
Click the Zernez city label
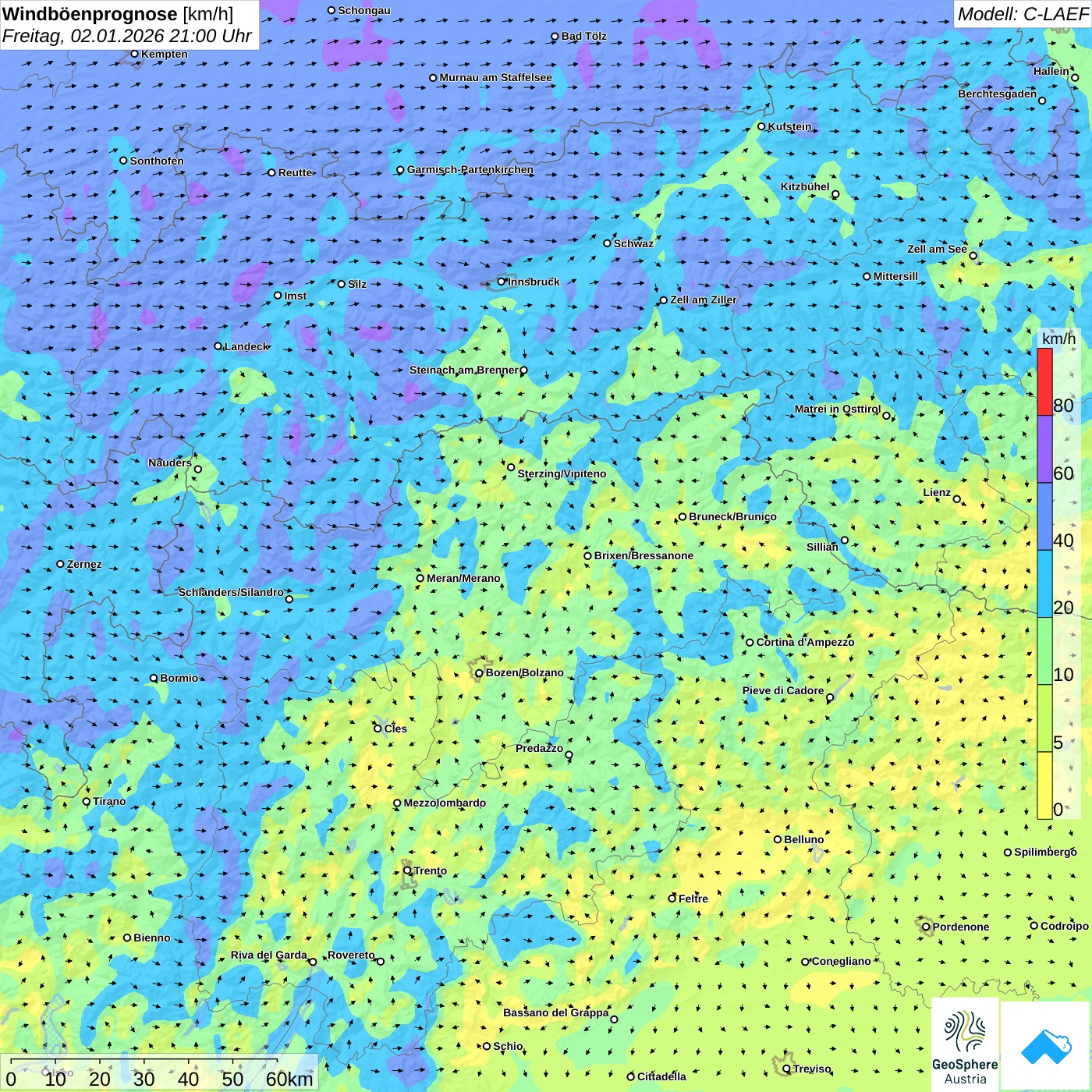click(84, 564)
